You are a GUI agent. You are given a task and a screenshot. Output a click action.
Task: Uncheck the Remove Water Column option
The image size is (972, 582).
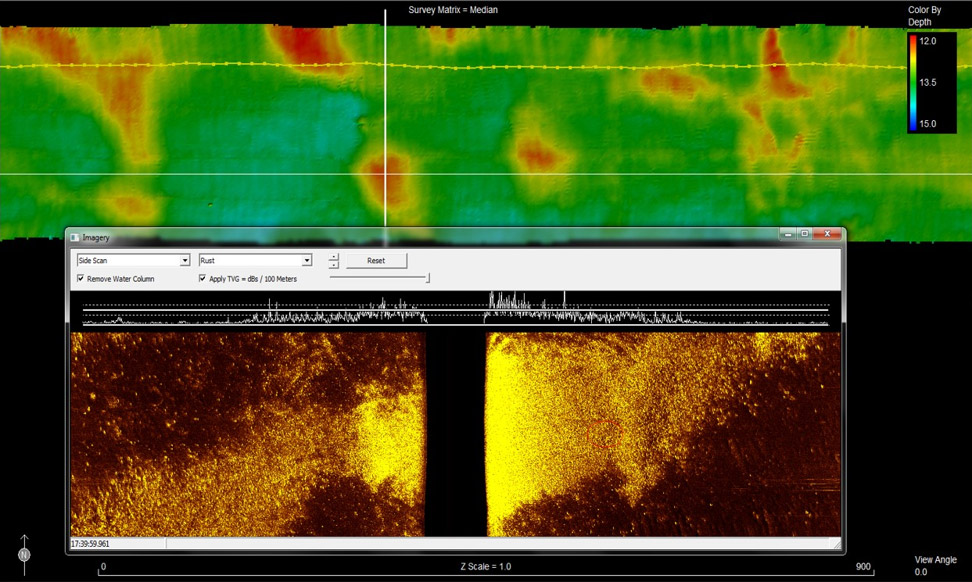coord(80,278)
